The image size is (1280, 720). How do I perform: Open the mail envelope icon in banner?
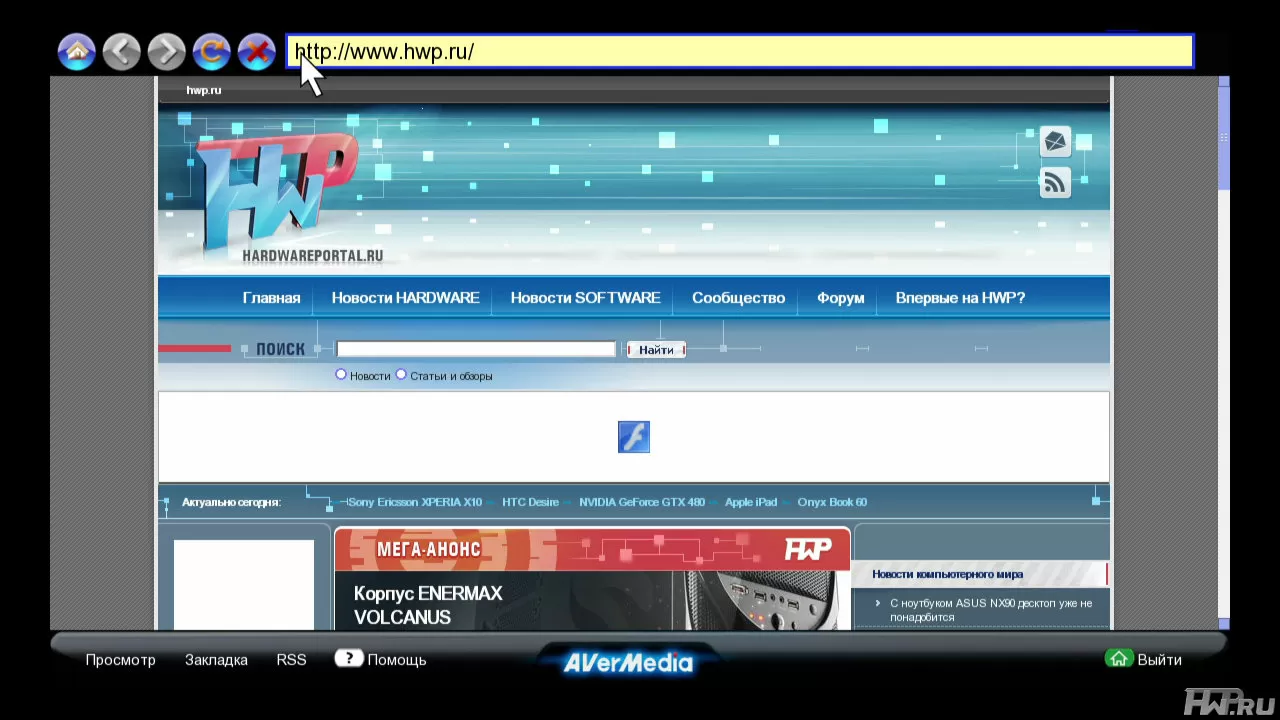point(1055,142)
